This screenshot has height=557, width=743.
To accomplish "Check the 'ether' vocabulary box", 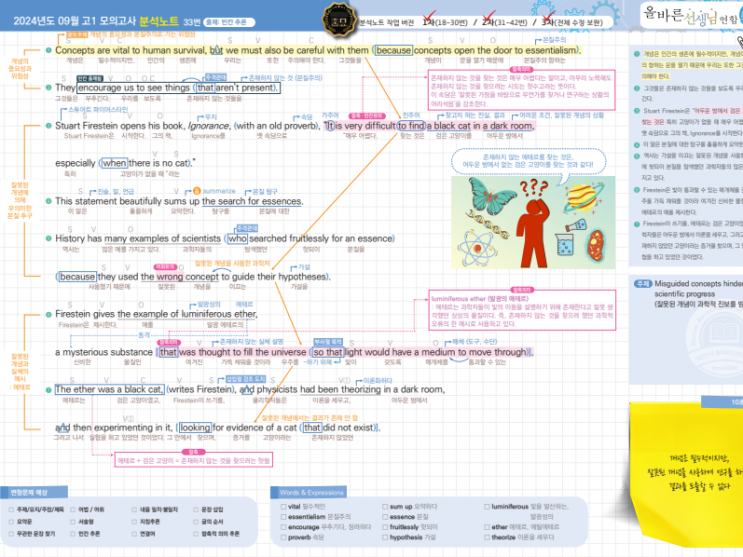I will pos(487,527).
